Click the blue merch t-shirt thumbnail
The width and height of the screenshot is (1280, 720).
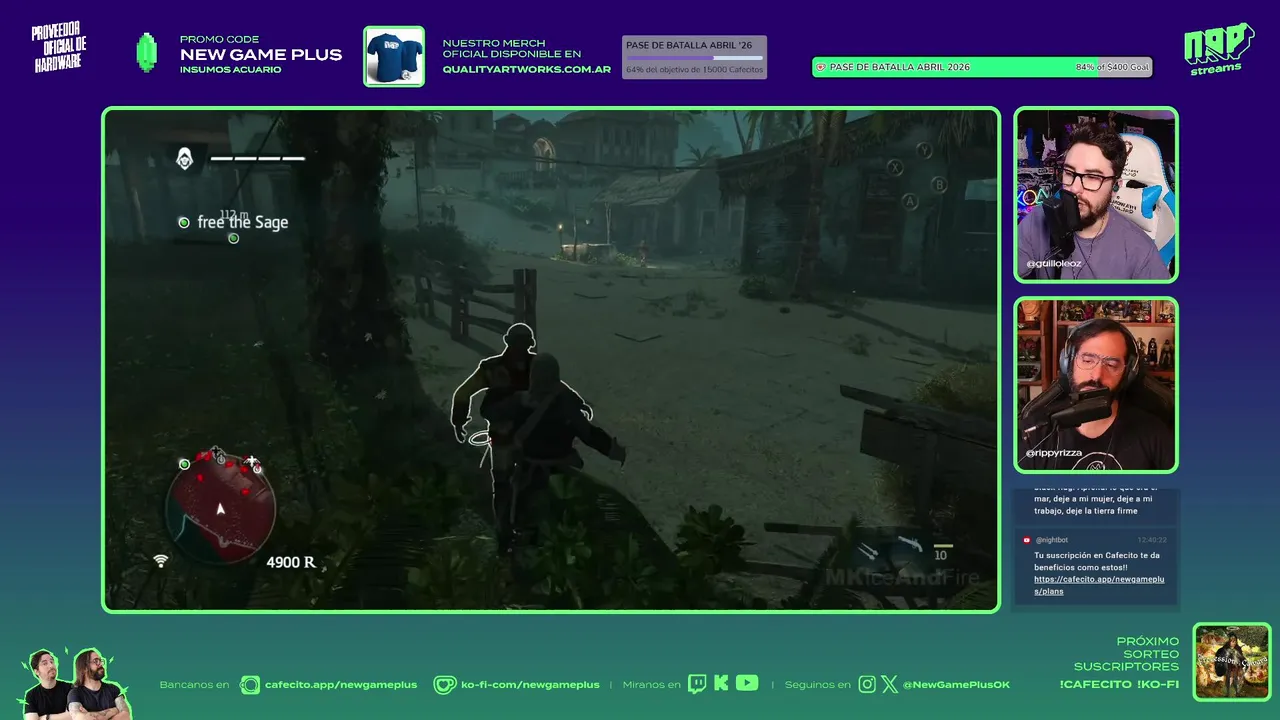pos(394,56)
